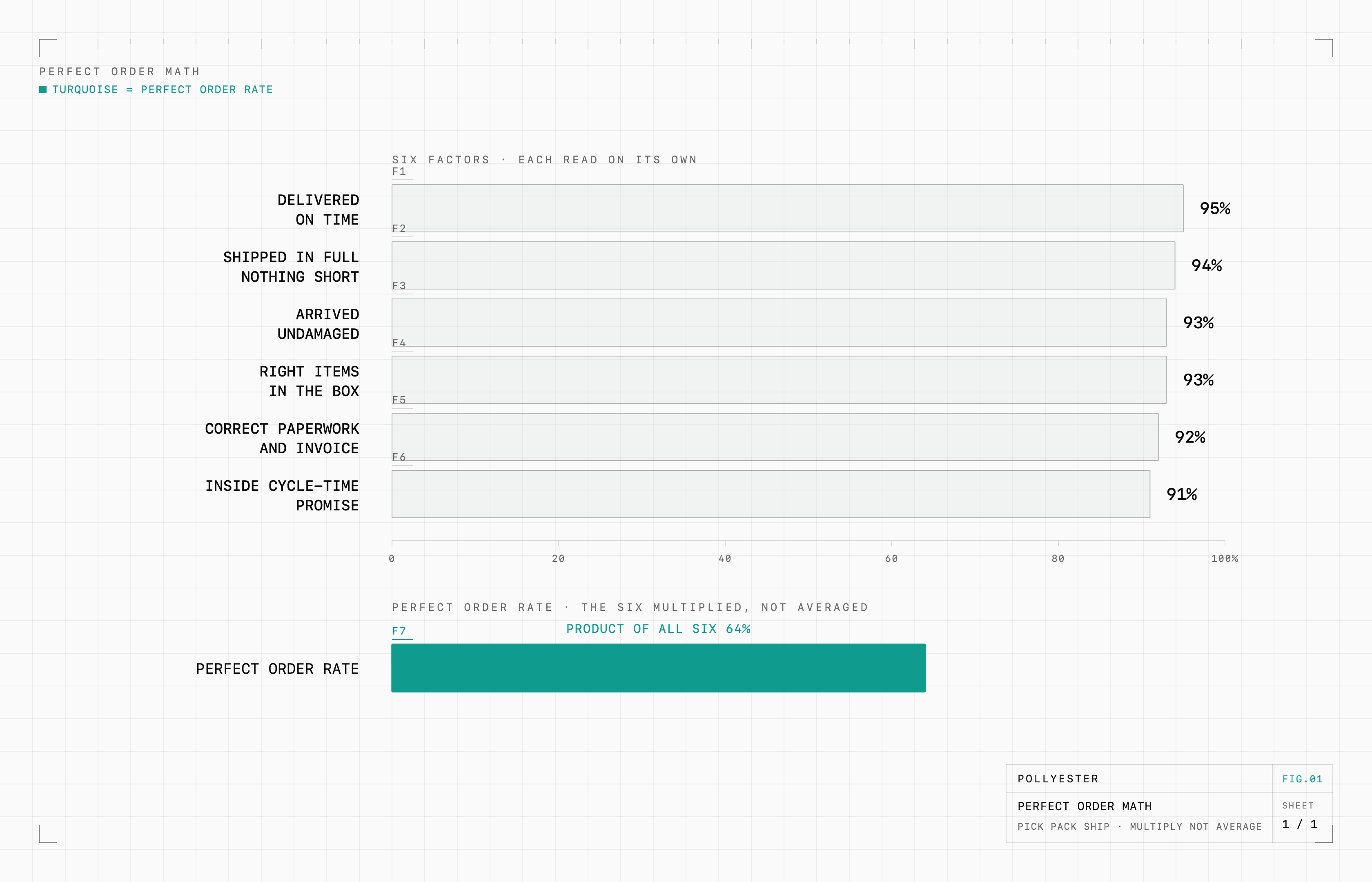
Task: Click the 'SHEET' label in title block
Action: (1298, 806)
